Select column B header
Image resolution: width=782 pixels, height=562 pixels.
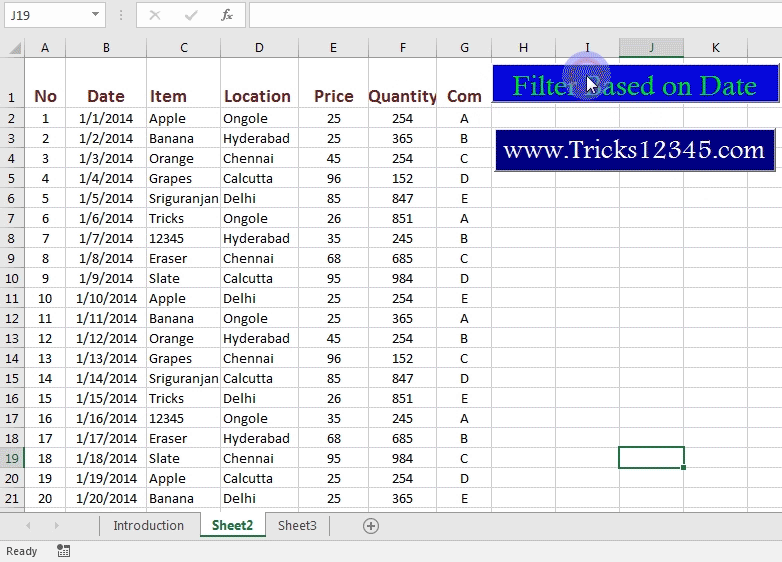click(x=106, y=48)
